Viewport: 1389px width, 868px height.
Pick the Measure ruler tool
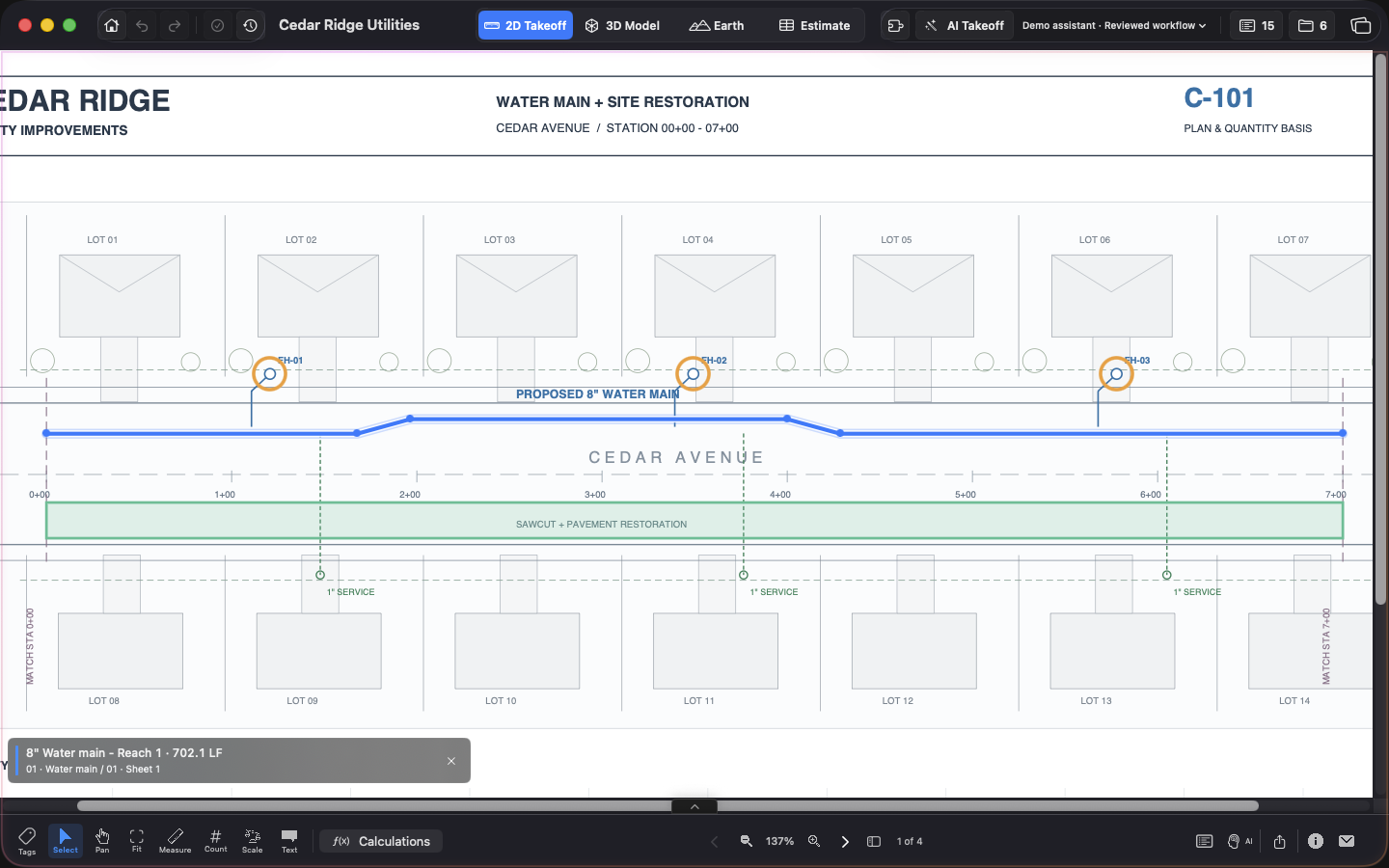[x=175, y=841]
